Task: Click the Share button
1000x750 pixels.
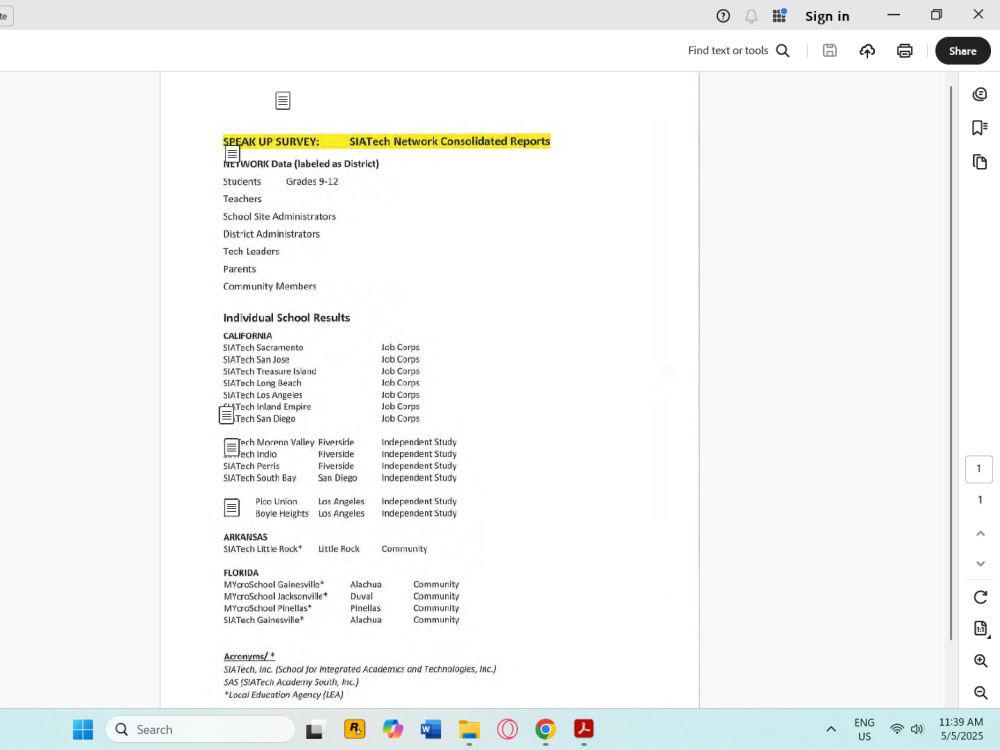Action: pyautogui.click(x=962, y=51)
